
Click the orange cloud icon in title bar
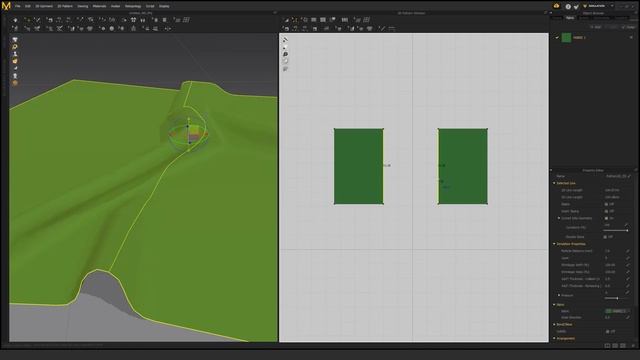[556, 6]
